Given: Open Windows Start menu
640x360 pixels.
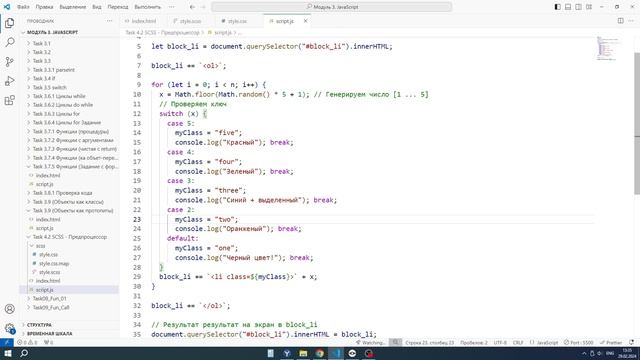Looking at the screenshot, I should (7, 353).
